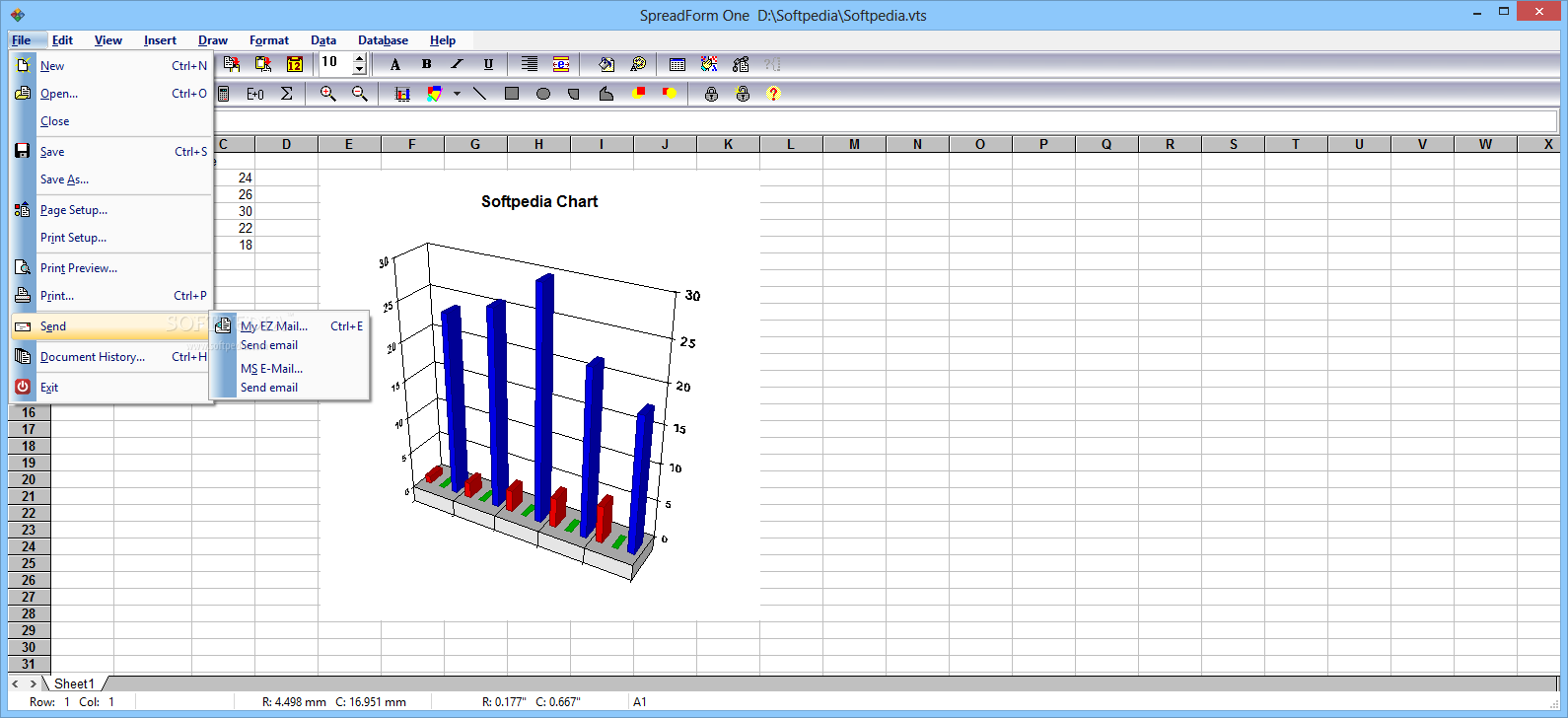Toggle italic formatting
This screenshot has width=1568, height=718.
pos(457,64)
